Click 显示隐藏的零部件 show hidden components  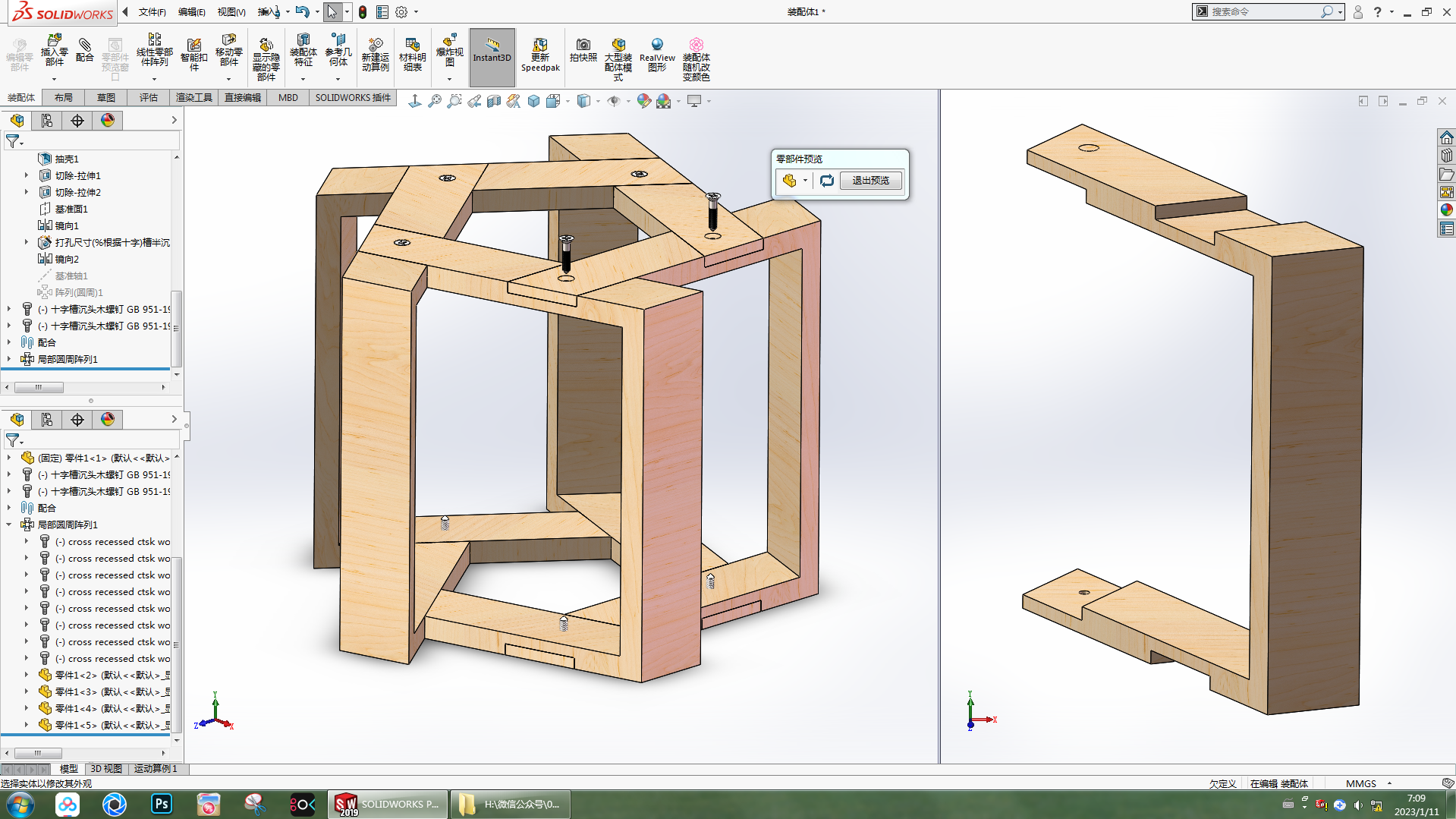(266, 58)
